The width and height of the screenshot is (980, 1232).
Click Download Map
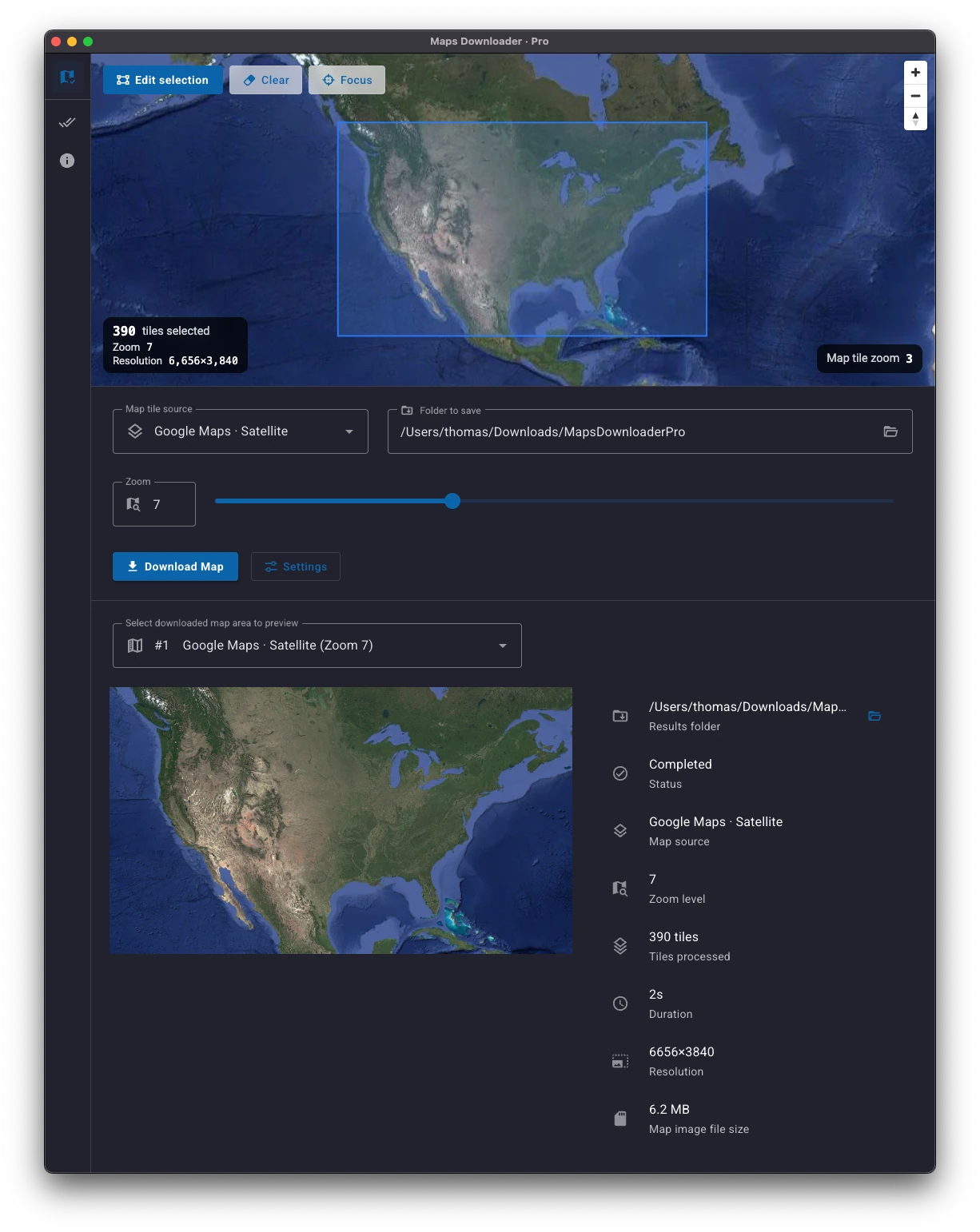click(x=175, y=566)
